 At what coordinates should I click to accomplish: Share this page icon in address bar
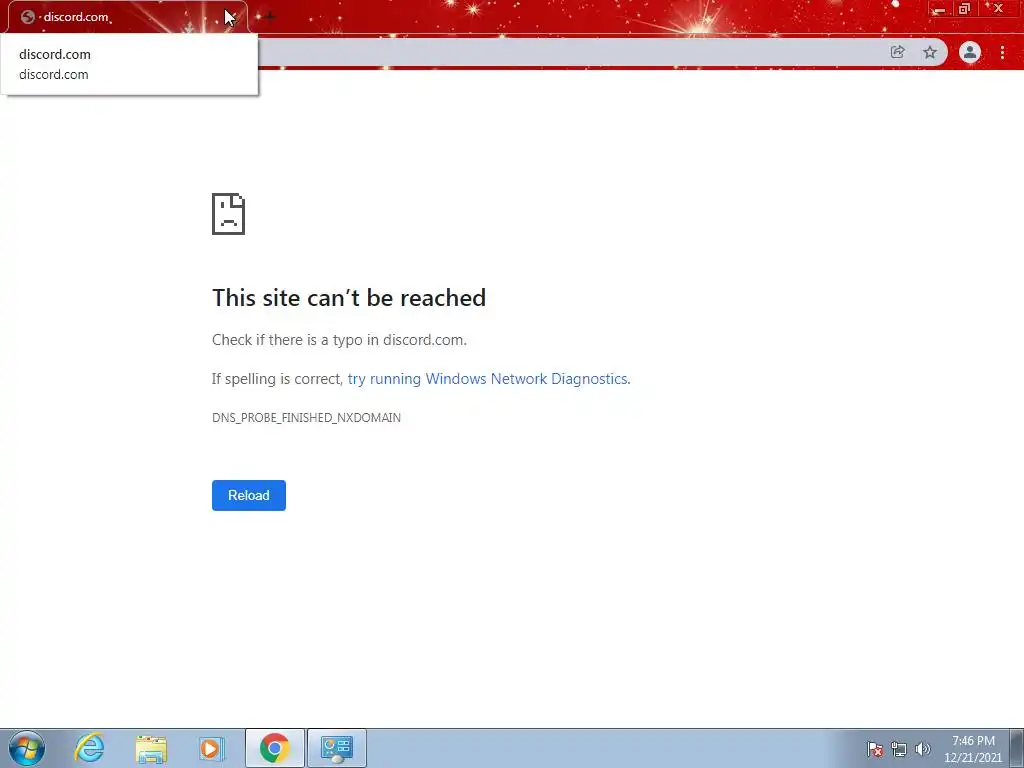897,52
